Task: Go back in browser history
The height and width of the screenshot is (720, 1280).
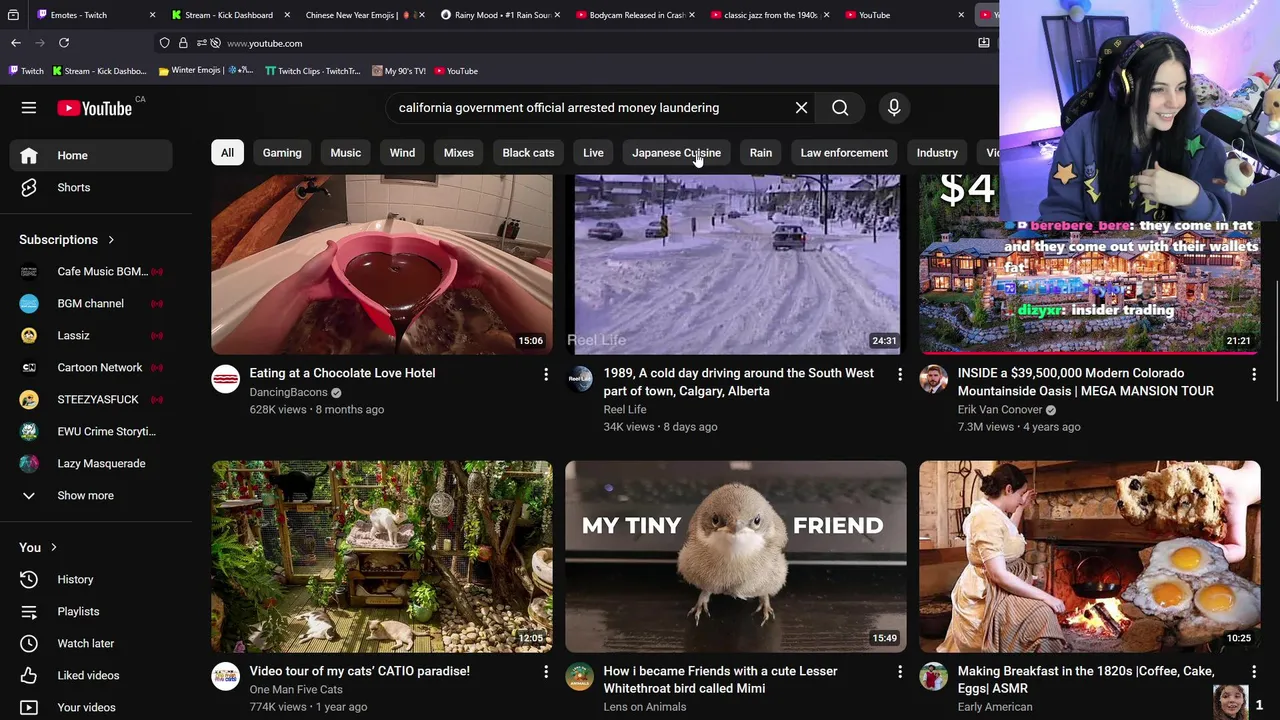Action: click(16, 43)
